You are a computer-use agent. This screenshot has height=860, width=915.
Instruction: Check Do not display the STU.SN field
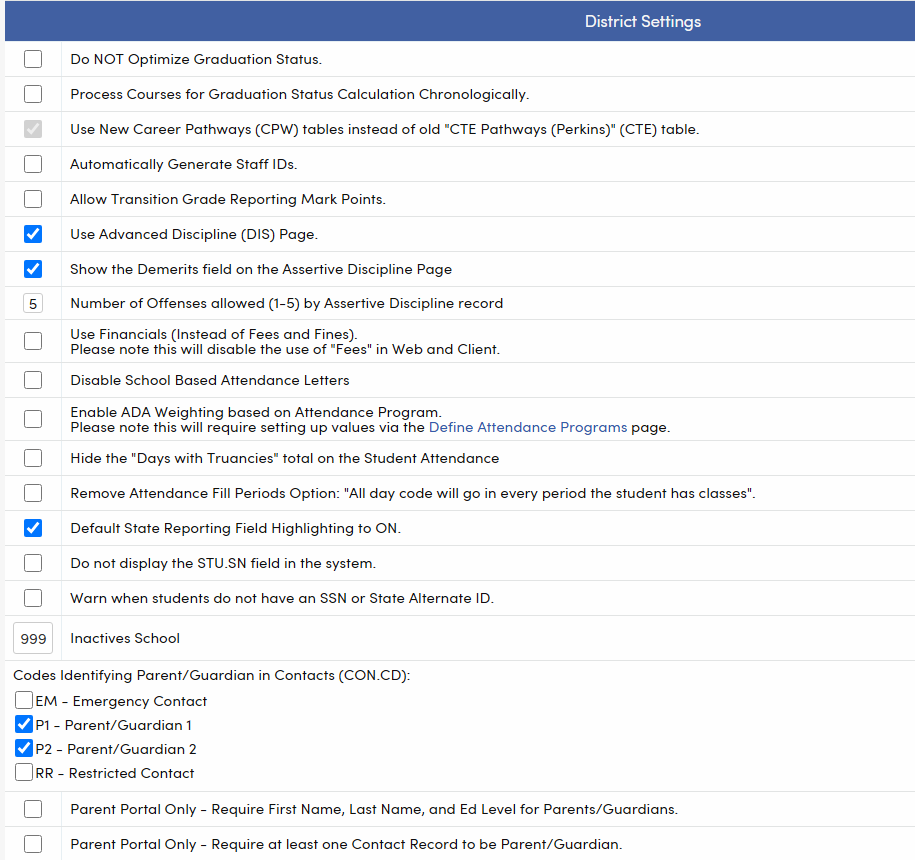tap(33, 563)
